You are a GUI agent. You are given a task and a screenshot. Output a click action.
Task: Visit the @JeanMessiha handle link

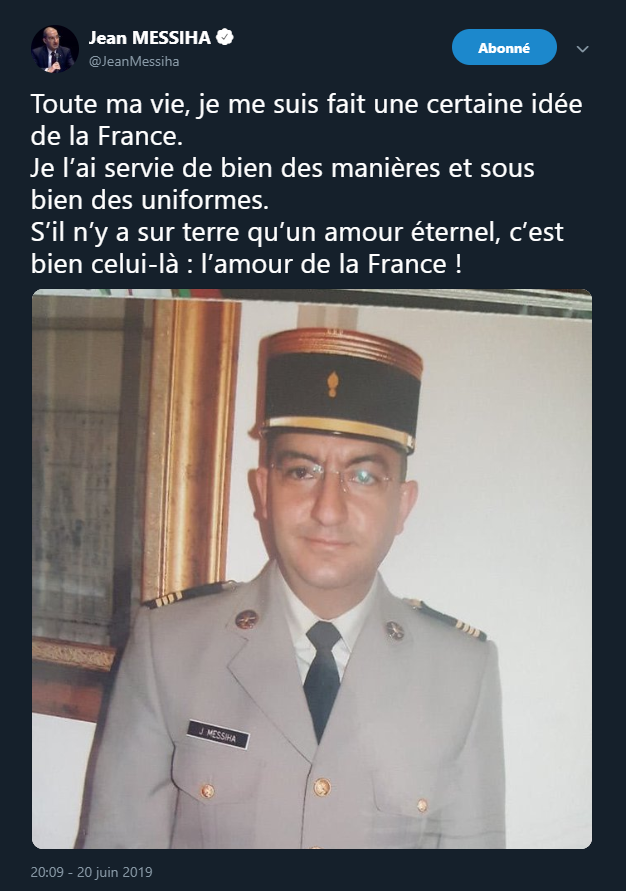coord(134,61)
